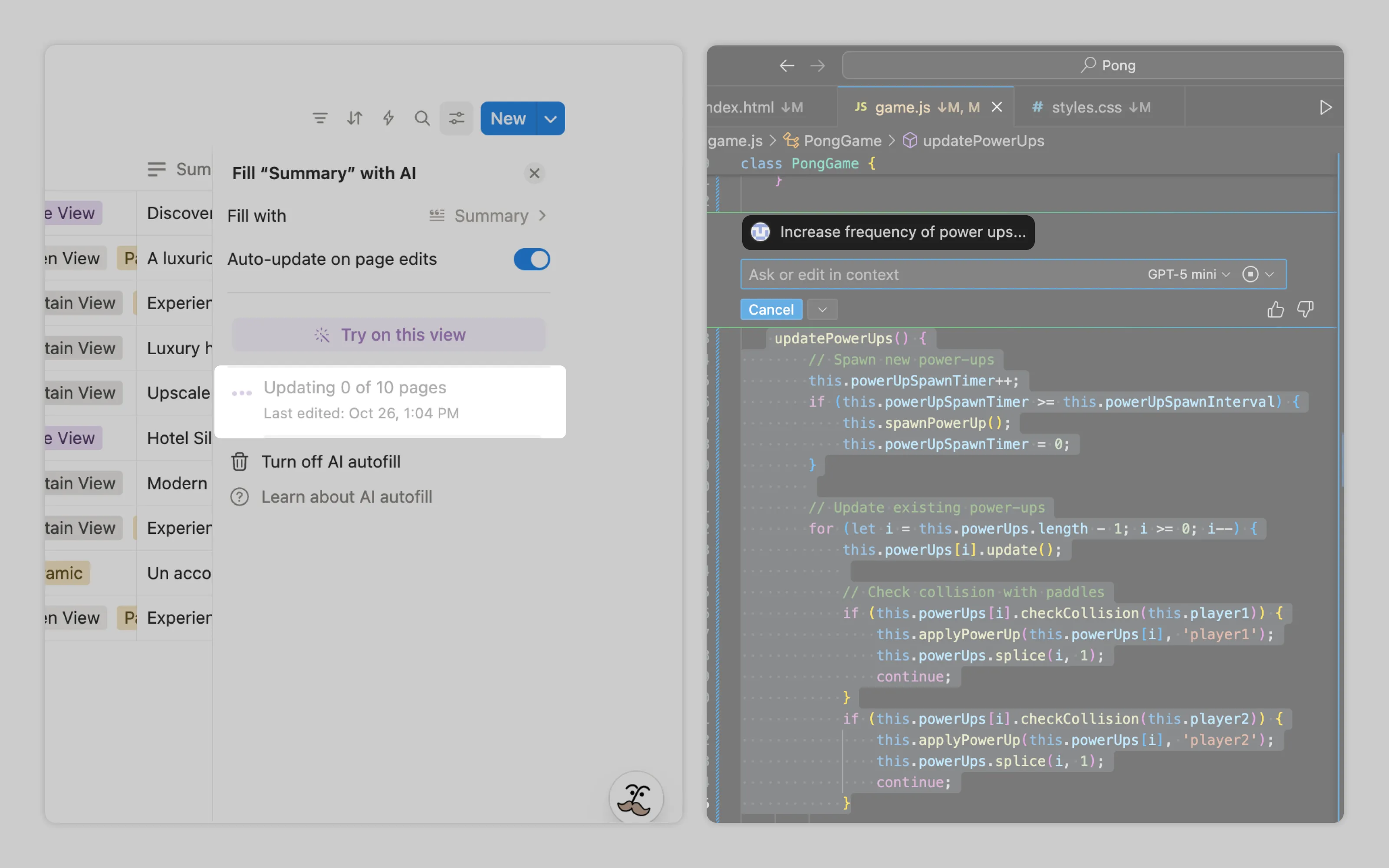Select Turn off AI autofill

click(x=331, y=461)
